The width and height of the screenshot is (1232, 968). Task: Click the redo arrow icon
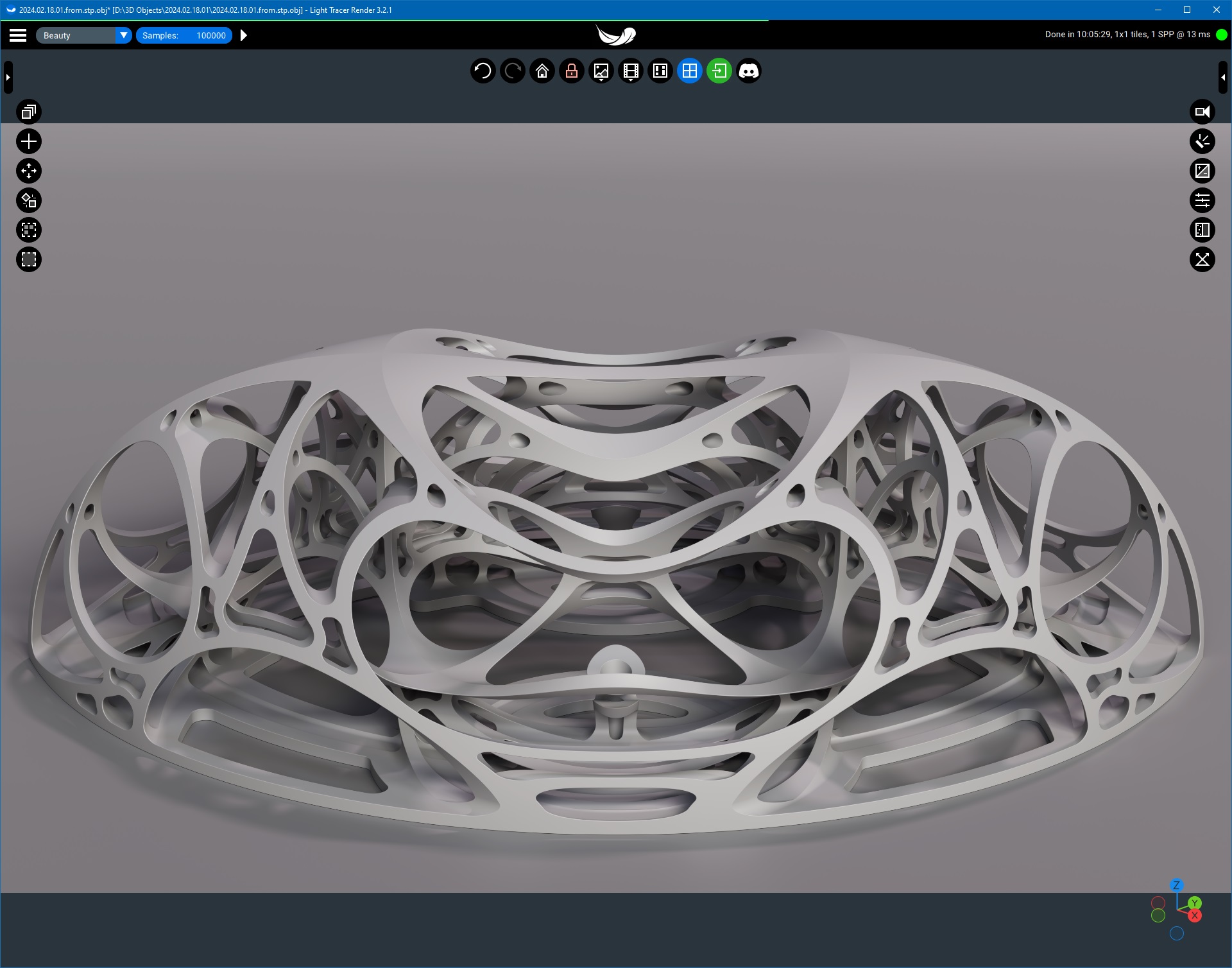(x=512, y=71)
